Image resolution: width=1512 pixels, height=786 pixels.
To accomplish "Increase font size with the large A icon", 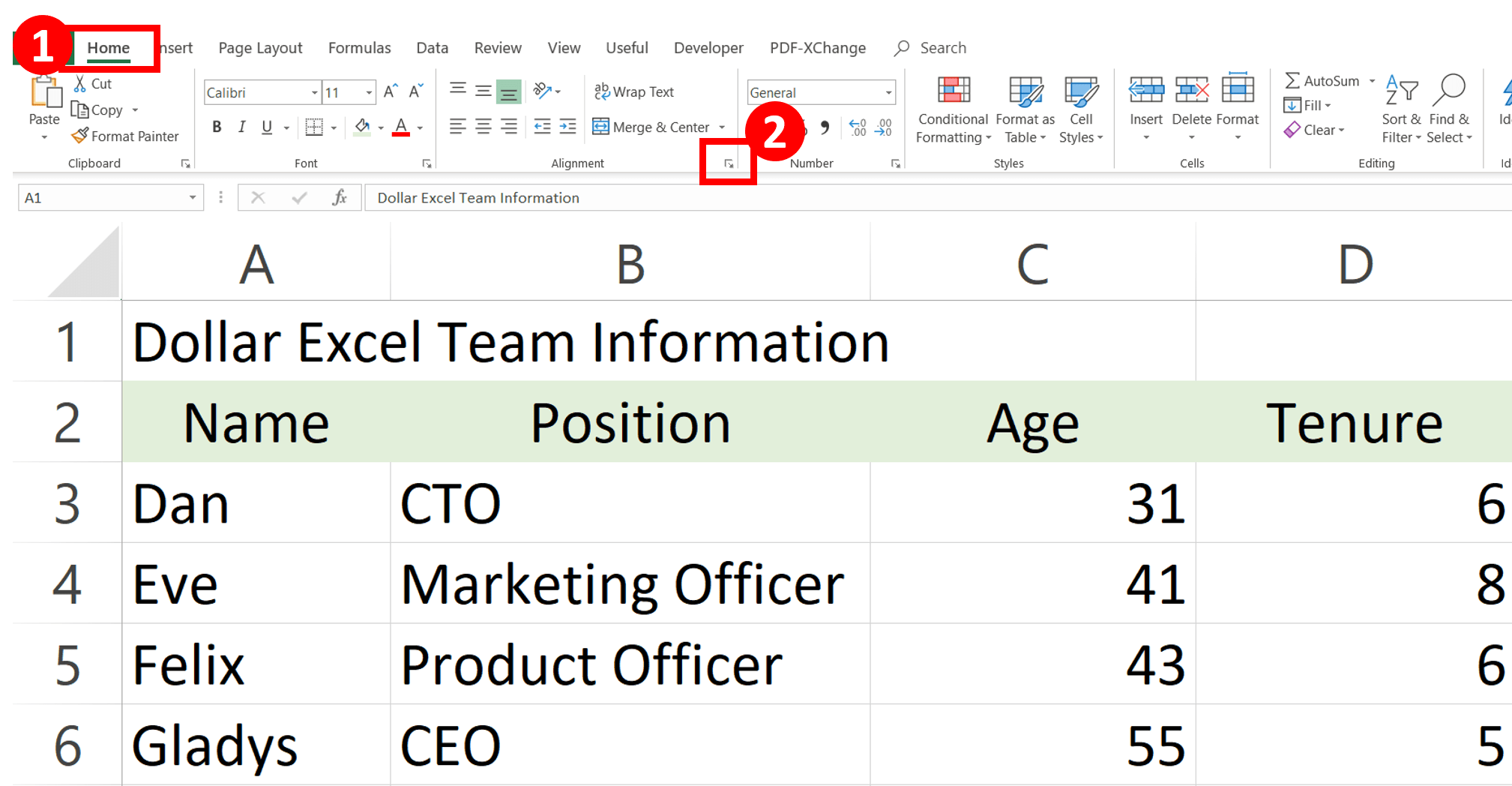I will pyautogui.click(x=391, y=91).
